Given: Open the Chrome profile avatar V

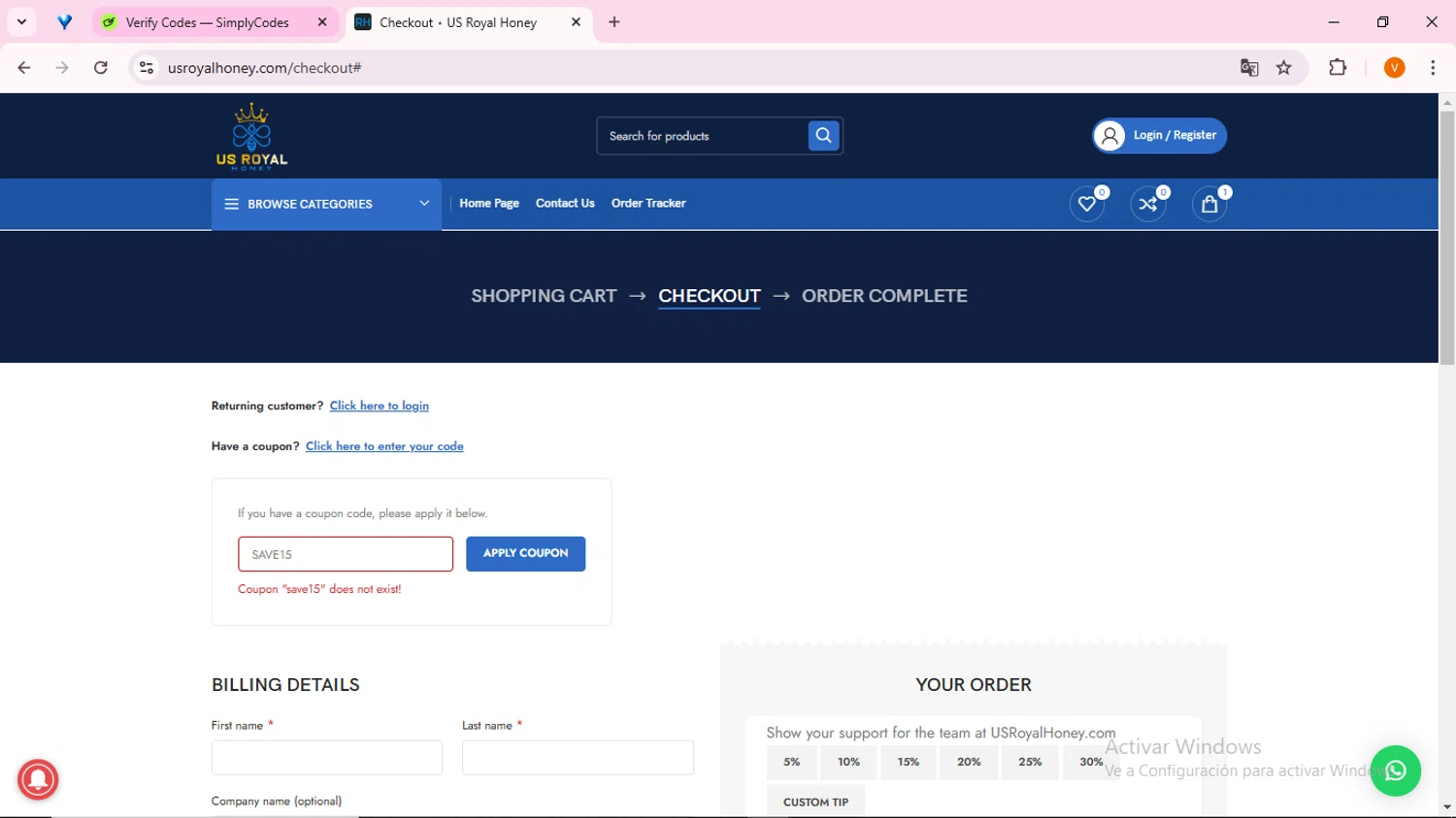Looking at the screenshot, I should click(1395, 68).
